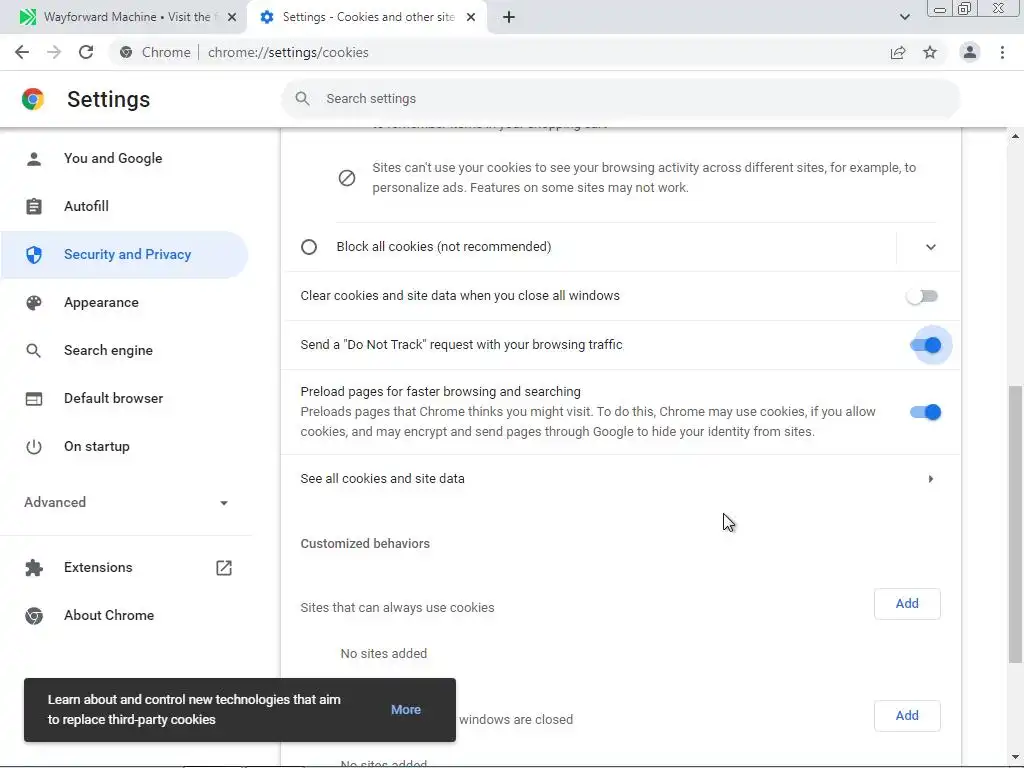Open the share page icon
Screen dimensions: 1024x768
click(x=898, y=52)
